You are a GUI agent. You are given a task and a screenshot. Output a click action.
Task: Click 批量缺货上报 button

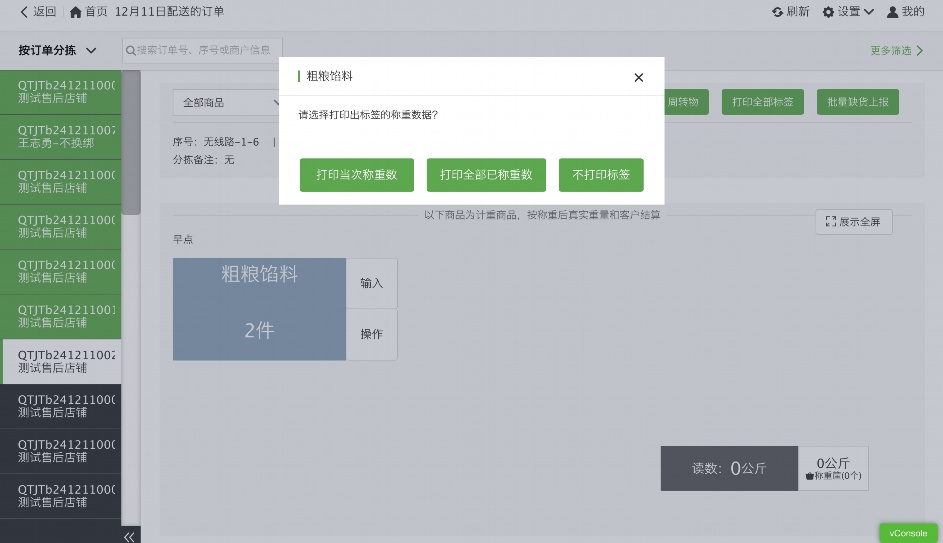coord(858,102)
